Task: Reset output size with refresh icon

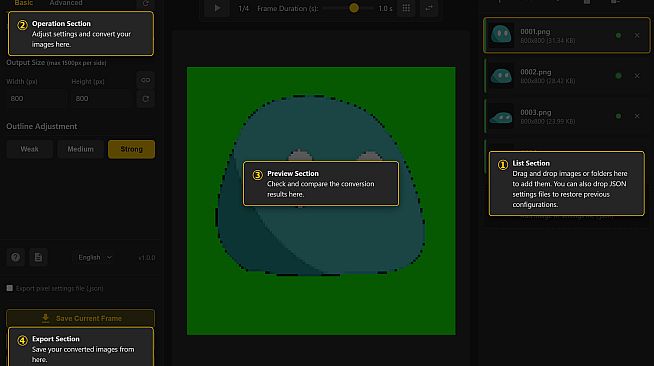Action: (x=146, y=99)
